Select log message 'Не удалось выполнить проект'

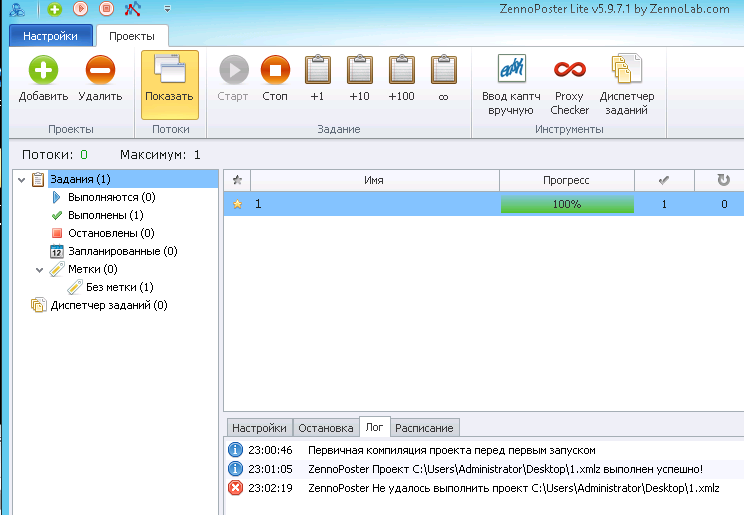point(514,488)
